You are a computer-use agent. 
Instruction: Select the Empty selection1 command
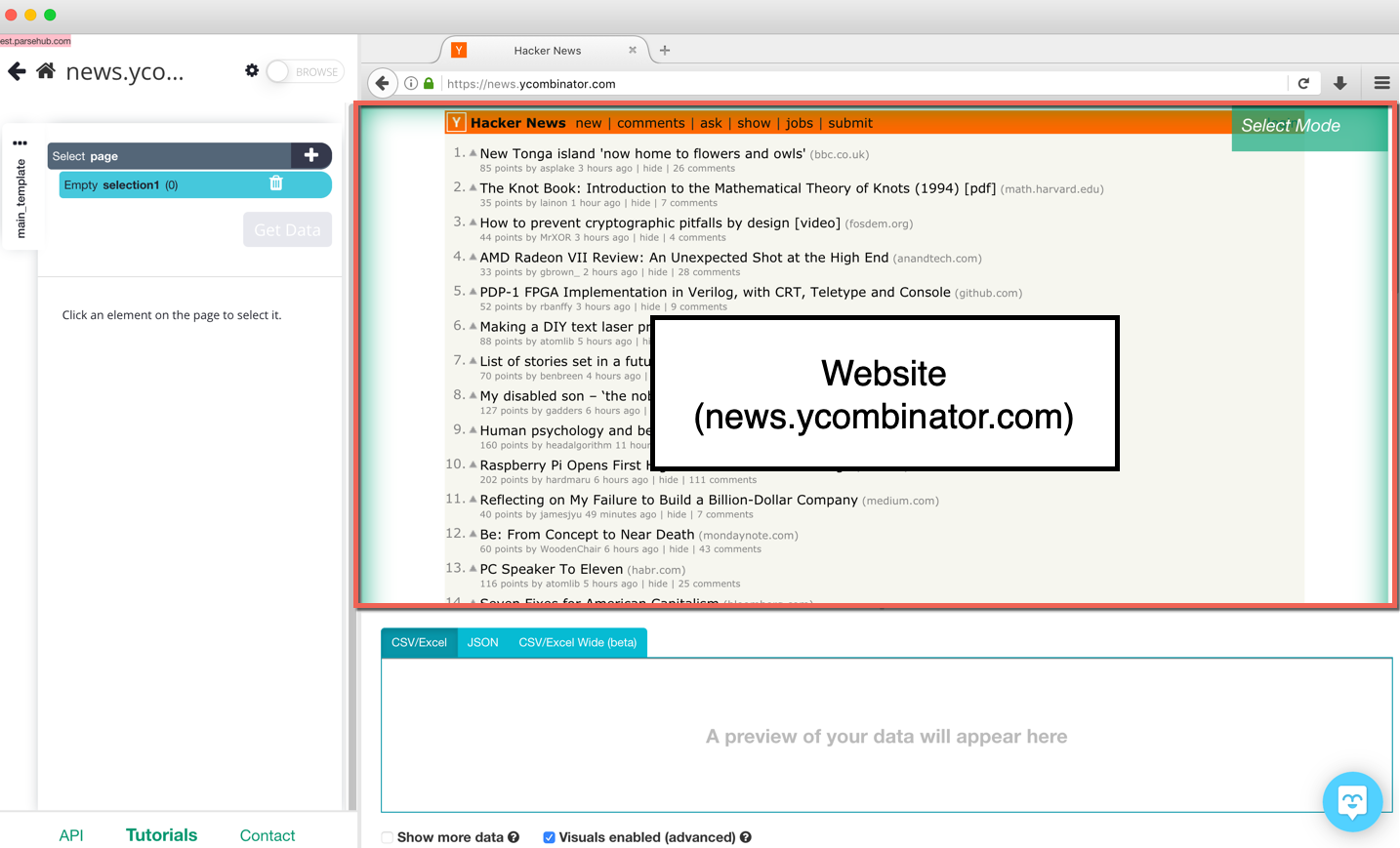point(195,184)
